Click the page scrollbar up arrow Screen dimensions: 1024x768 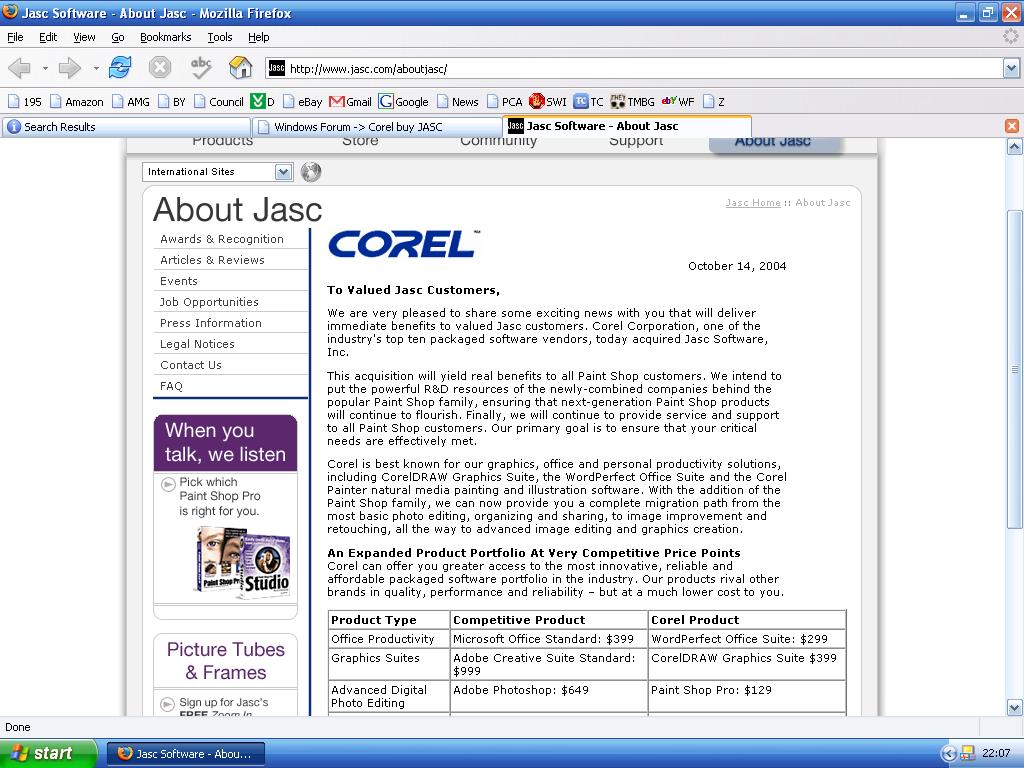point(1014,146)
